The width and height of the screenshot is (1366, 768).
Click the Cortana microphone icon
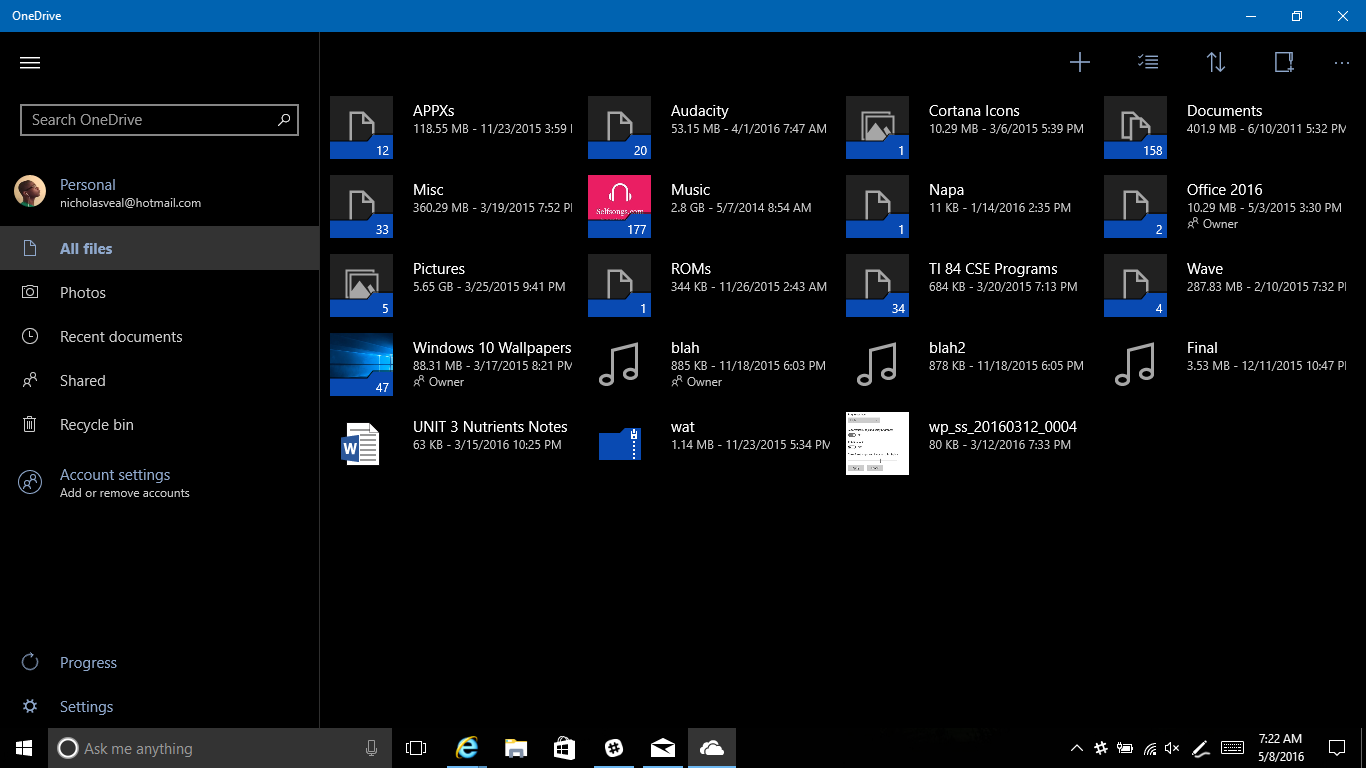(371, 748)
